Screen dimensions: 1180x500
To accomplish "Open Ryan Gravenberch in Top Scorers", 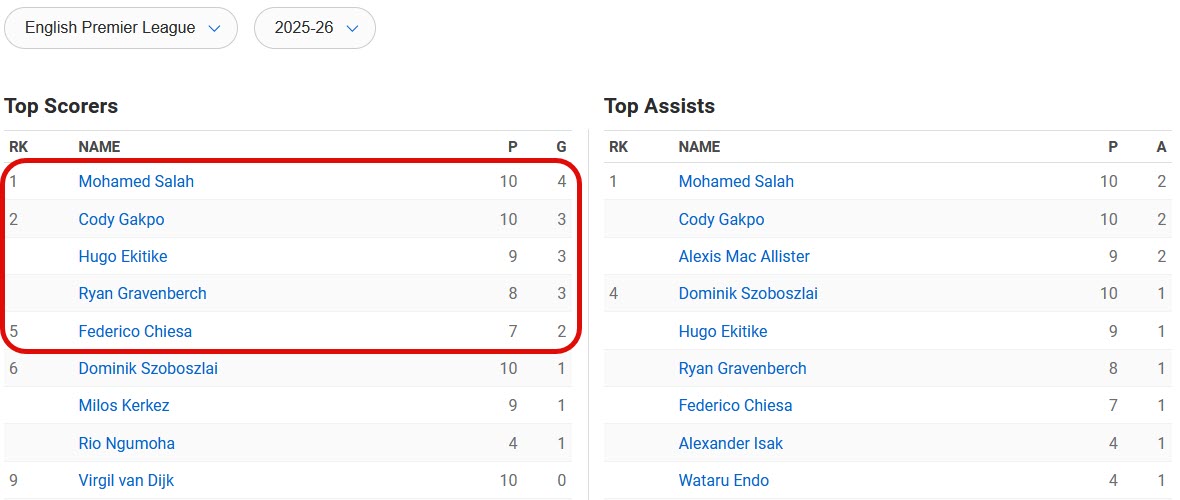I will (x=142, y=294).
